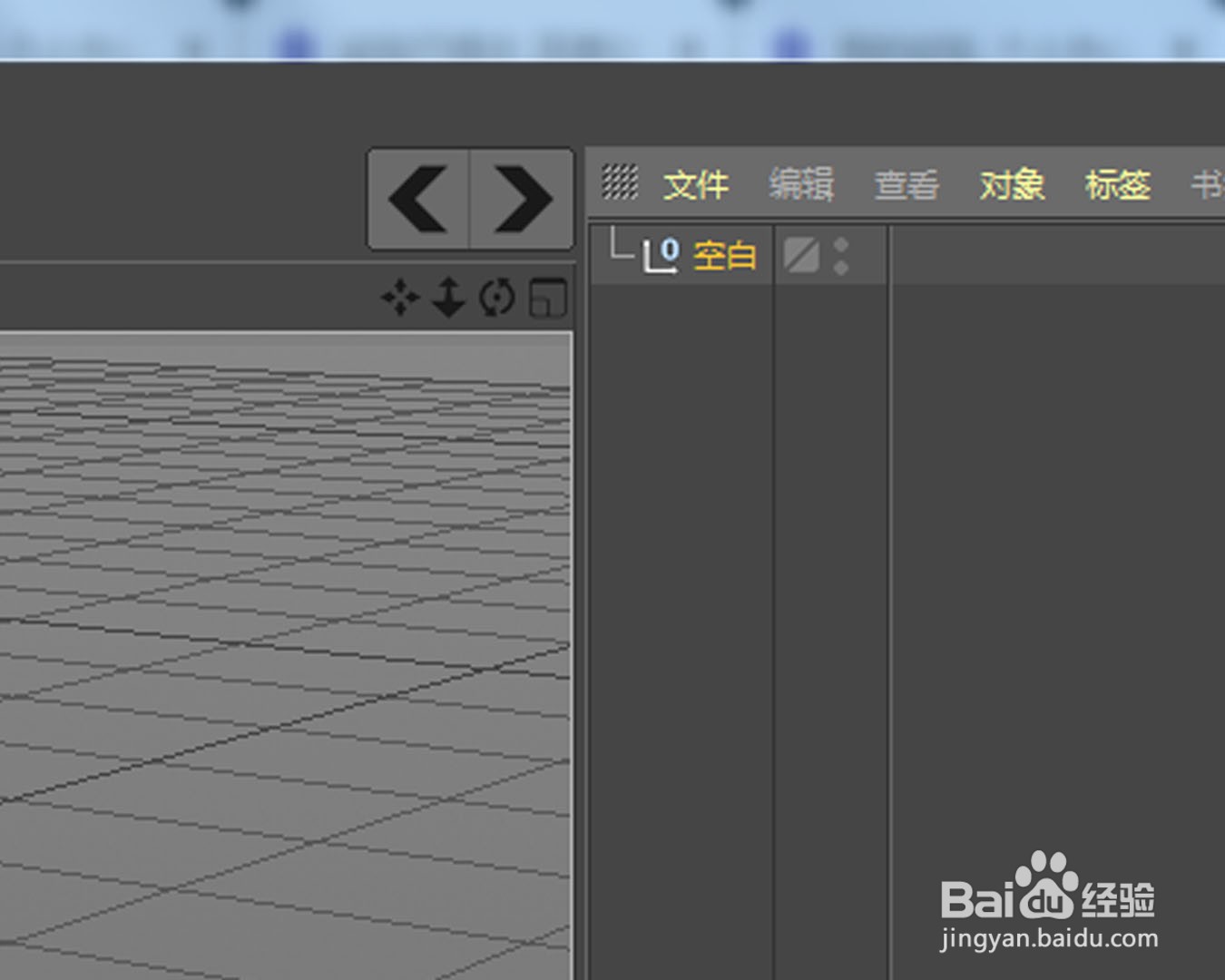Click the Object Manager grid icon left of 文件
The height and width of the screenshot is (980, 1225).
[x=621, y=182]
